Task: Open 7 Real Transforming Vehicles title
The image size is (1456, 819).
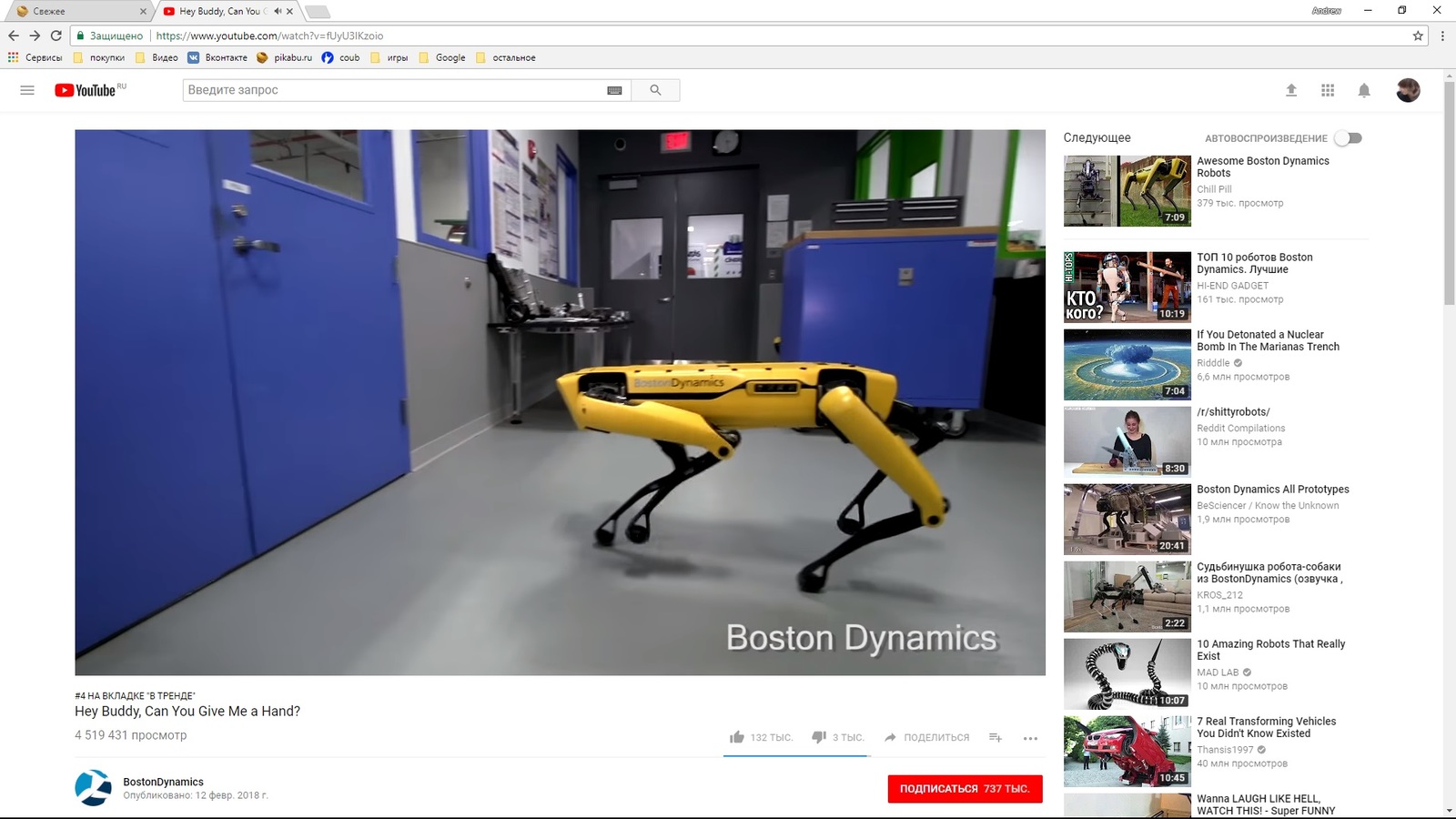Action: [1266, 727]
